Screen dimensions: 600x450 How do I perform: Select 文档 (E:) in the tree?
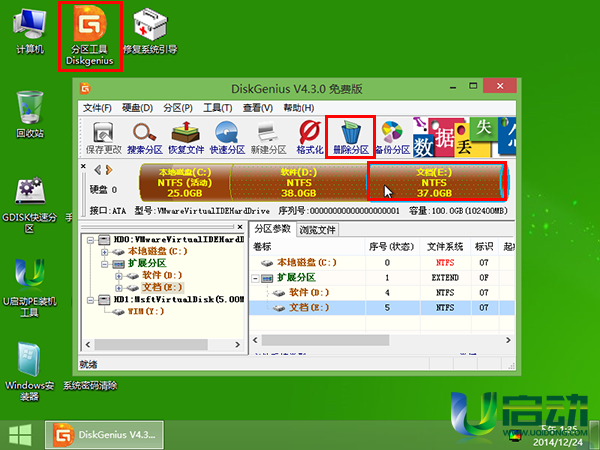point(162,287)
